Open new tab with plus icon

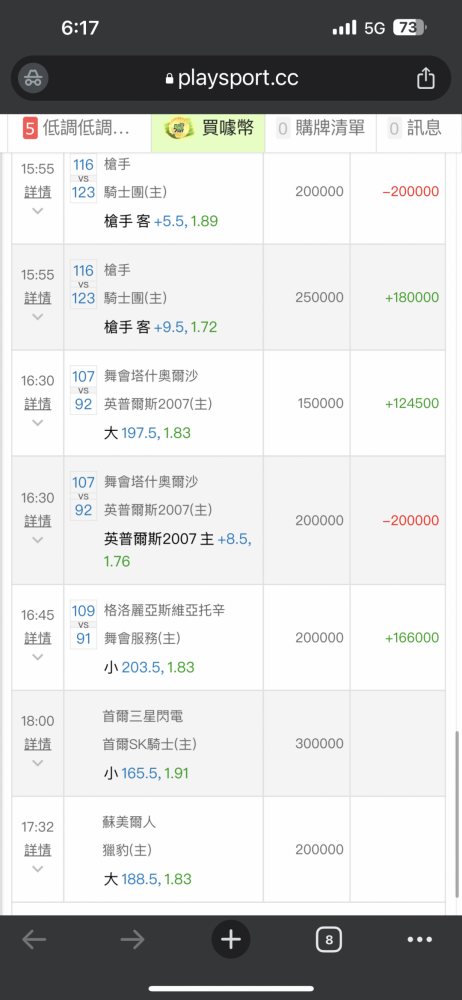point(231,939)
